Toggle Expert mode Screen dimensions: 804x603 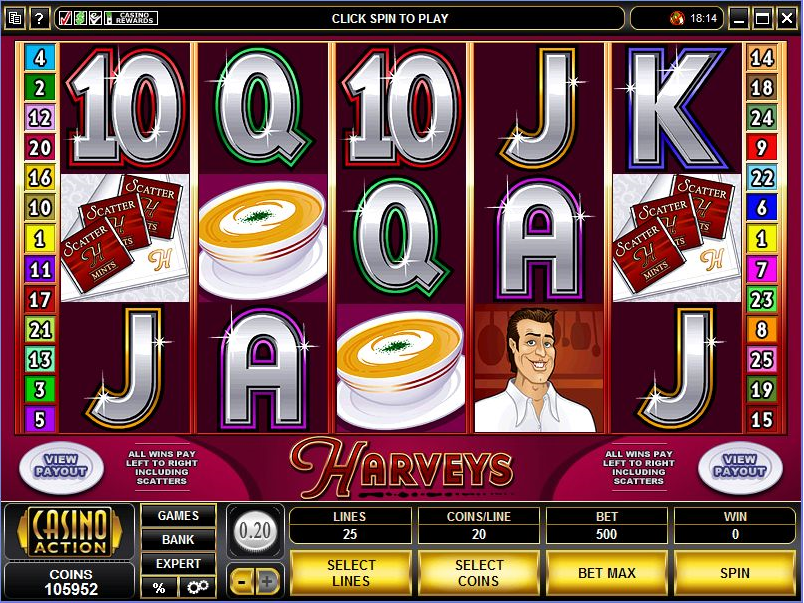pos(178,564)
